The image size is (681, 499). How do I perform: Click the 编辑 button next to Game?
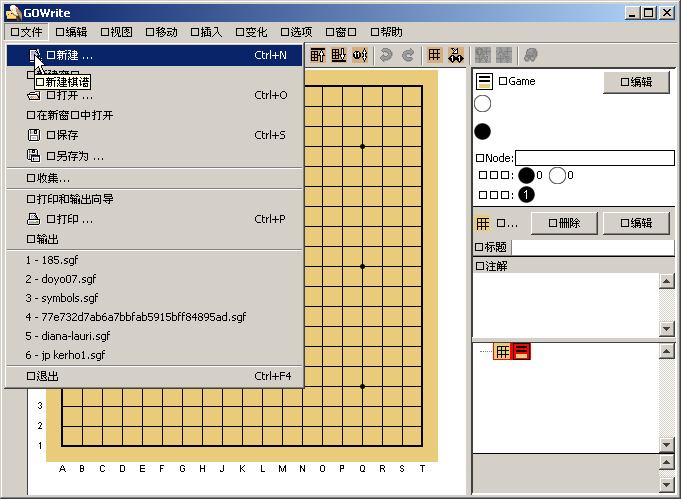[636, 82]
